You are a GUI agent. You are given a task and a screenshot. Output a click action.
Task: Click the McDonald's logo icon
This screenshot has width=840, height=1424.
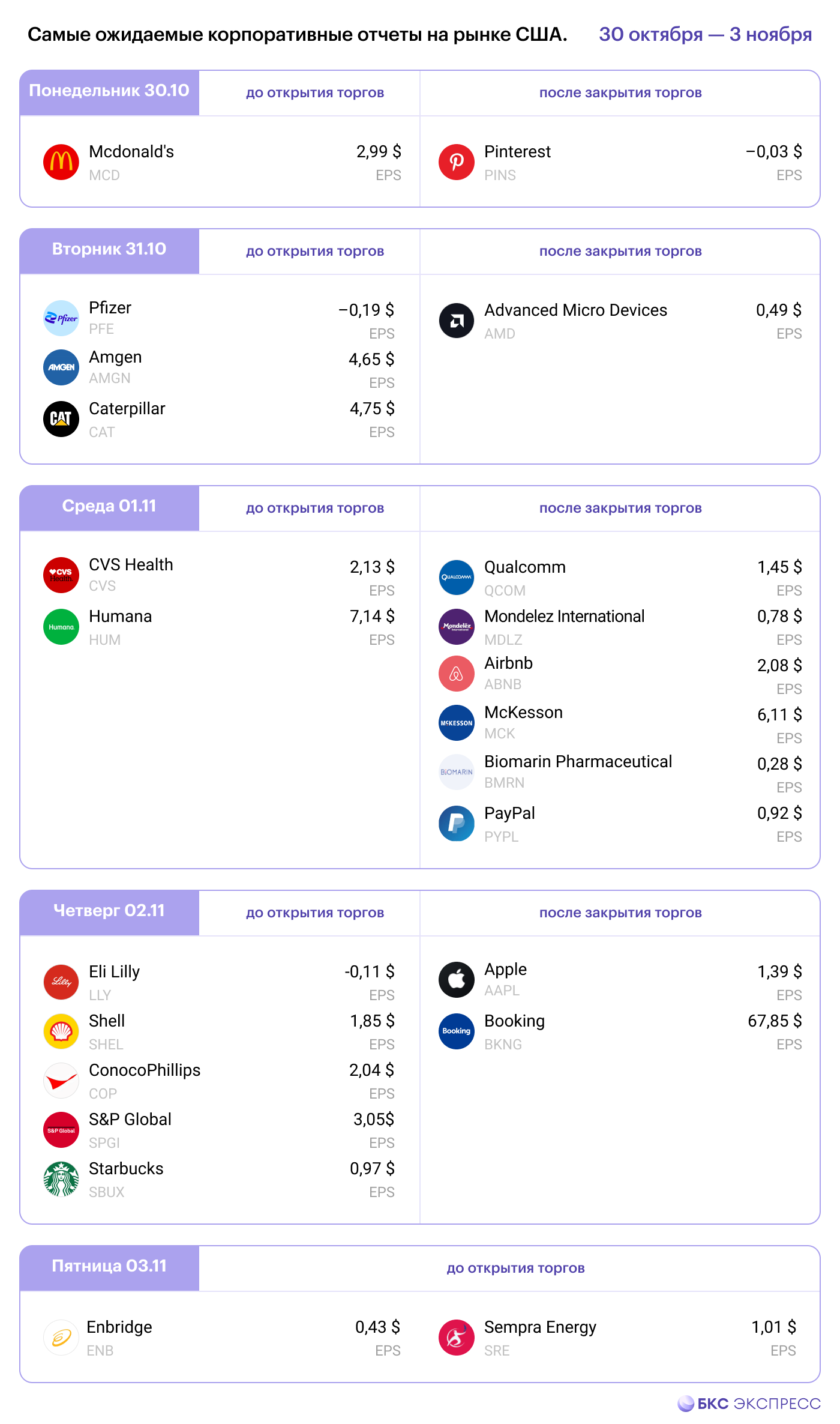point(61,162)
